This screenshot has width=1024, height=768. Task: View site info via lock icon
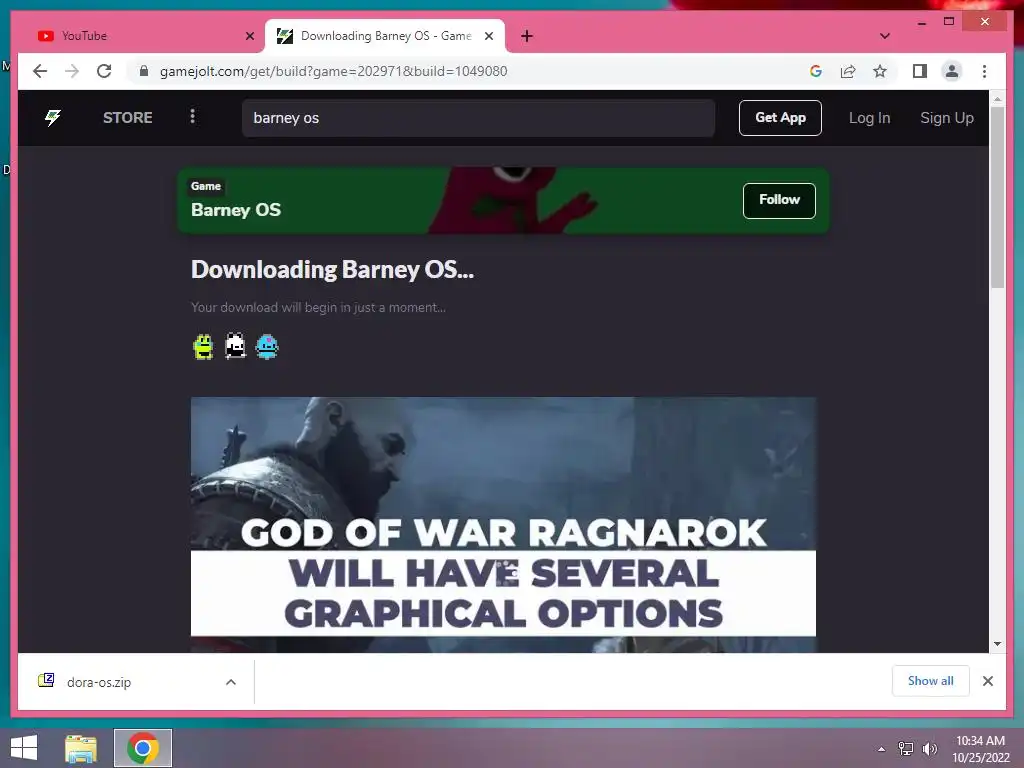click(144, 71)
